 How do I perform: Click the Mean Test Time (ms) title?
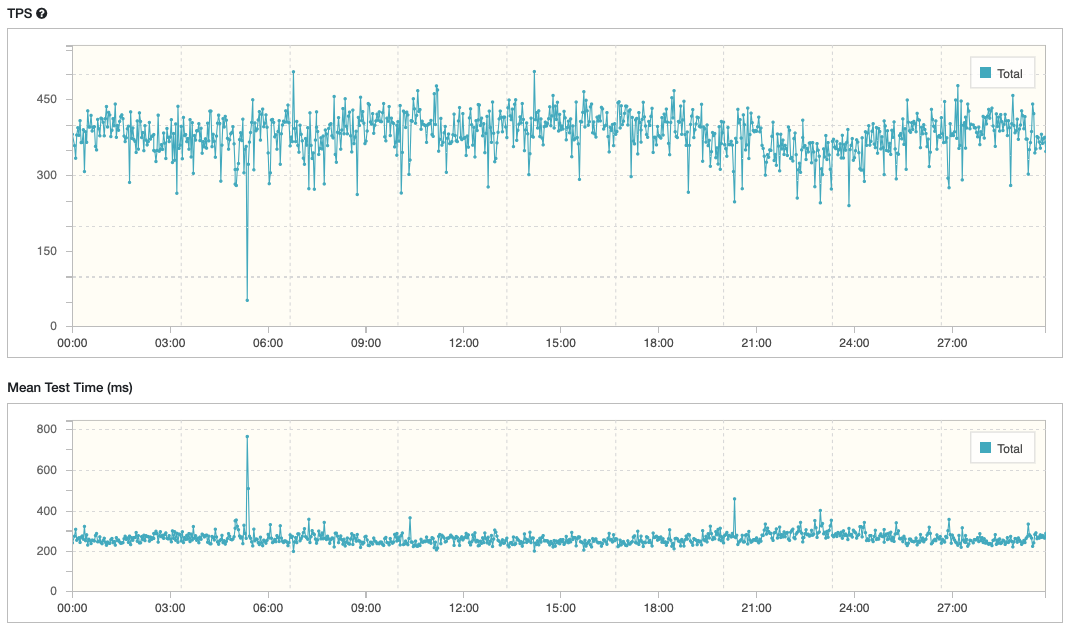[70, 387]
